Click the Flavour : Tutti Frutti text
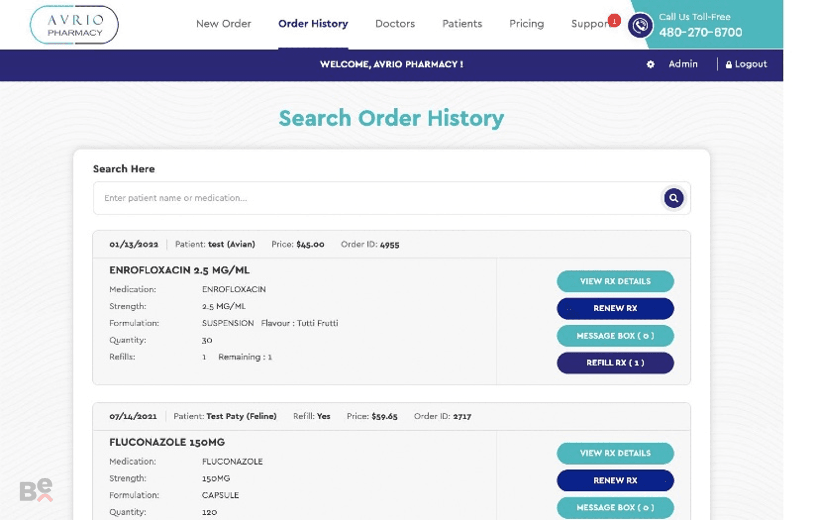 click(x=300, y=324)
